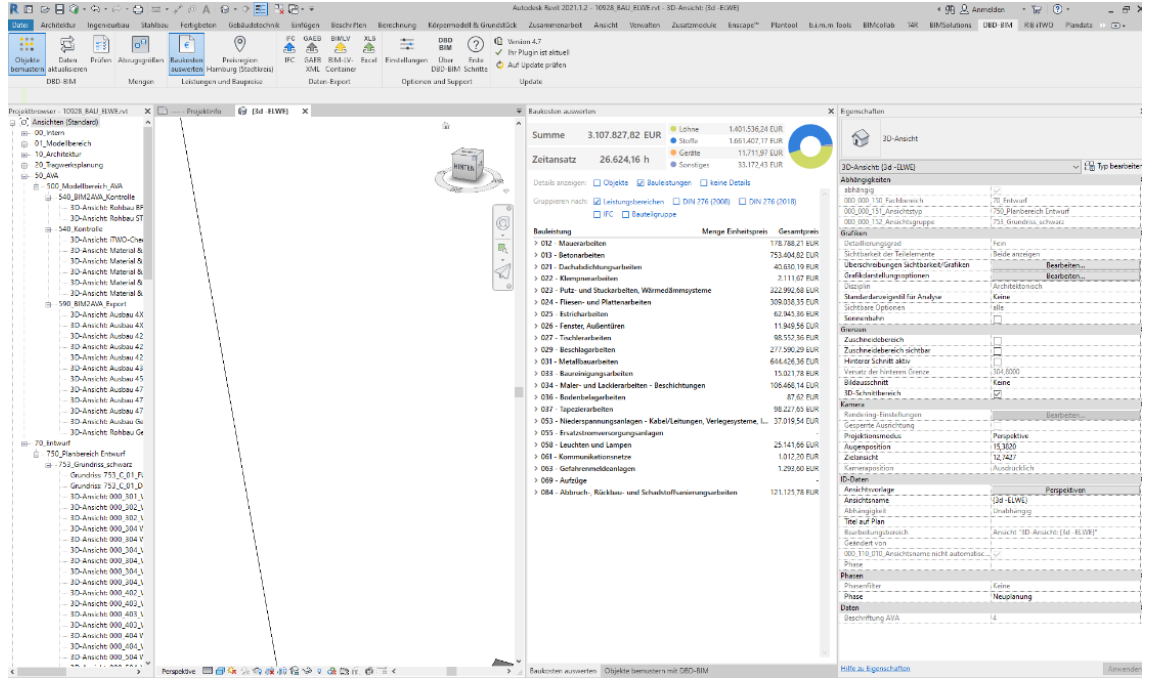
Task: Check the DIN 276 (2018) grouping option
Action: coord(741,201)
